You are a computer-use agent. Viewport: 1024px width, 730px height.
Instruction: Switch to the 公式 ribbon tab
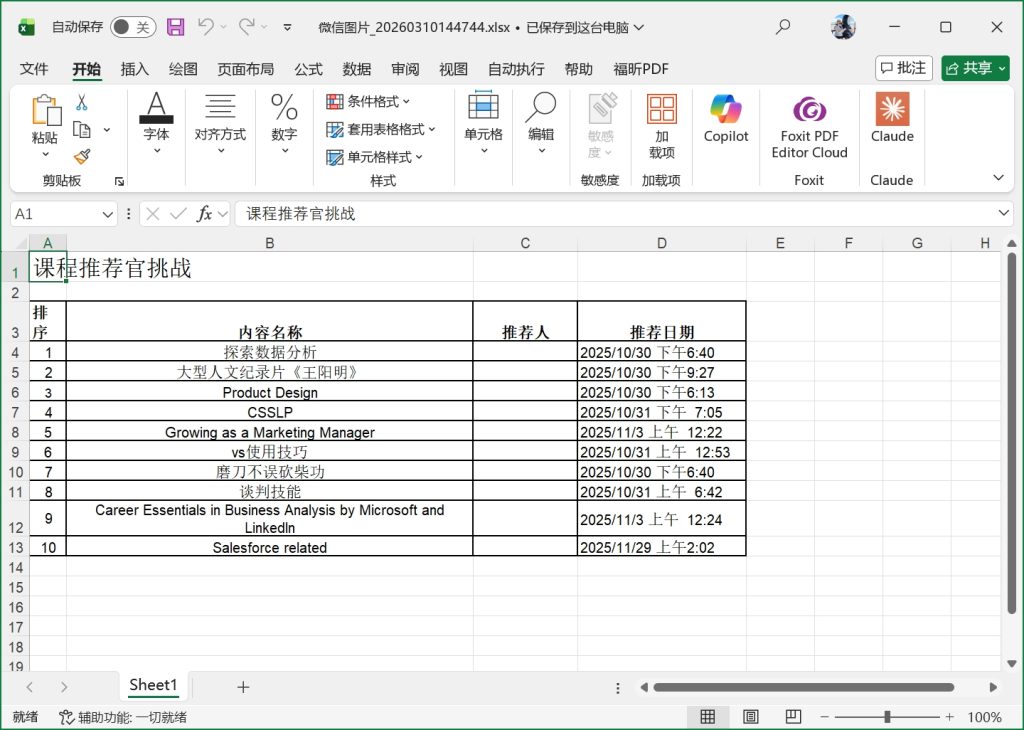coord(308,69)
